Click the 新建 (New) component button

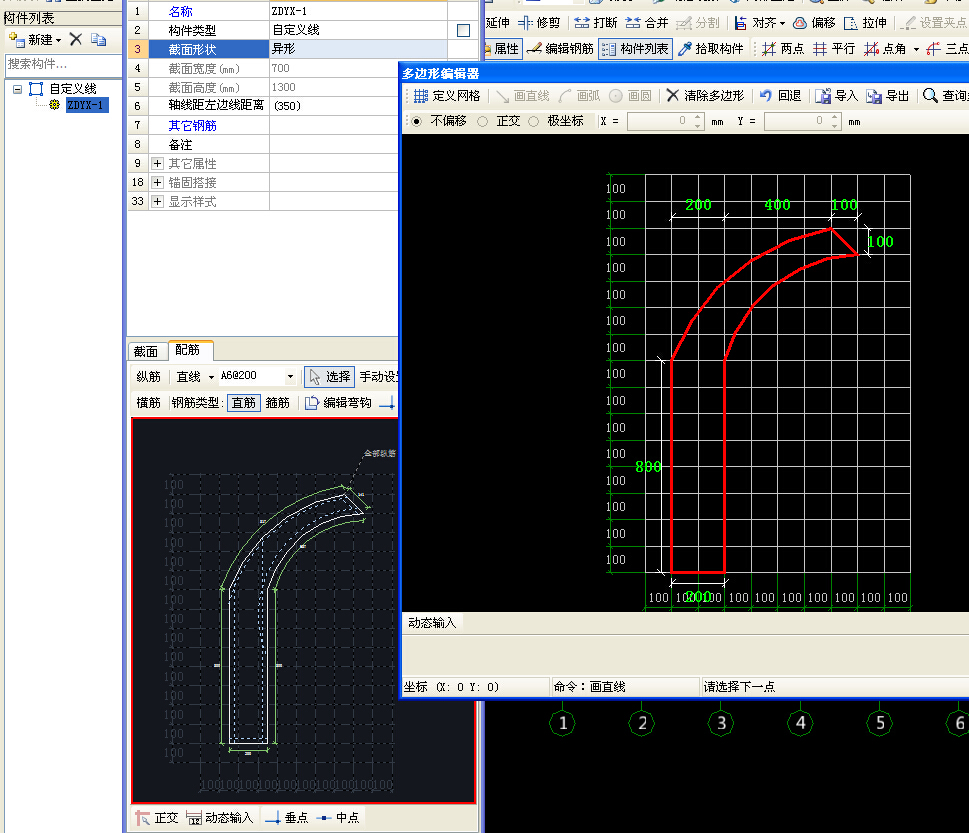point(35,40)
